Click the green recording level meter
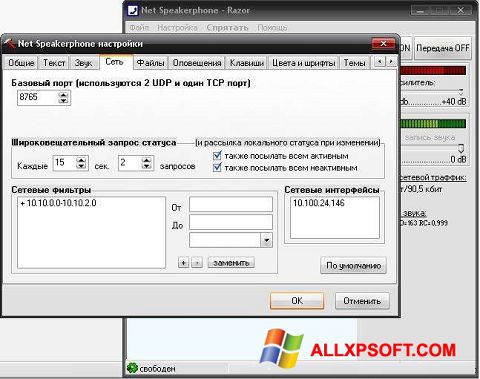Image resolution: width=480 pixels, height=379 pixels. click(433, 124)
